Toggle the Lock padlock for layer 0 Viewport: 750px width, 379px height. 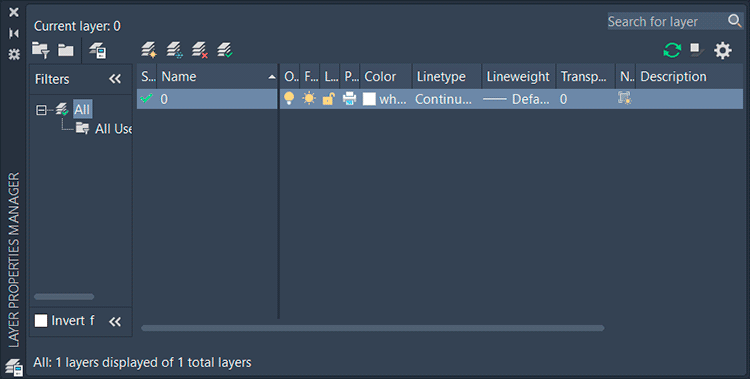(x=329, y=99)
